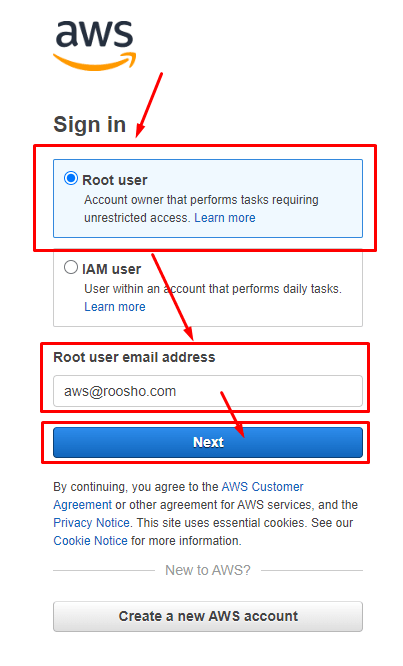Open Learn more link for Root user
This screenshot has height=666, width=403.
pyautogui.click(x=225, y=218)
